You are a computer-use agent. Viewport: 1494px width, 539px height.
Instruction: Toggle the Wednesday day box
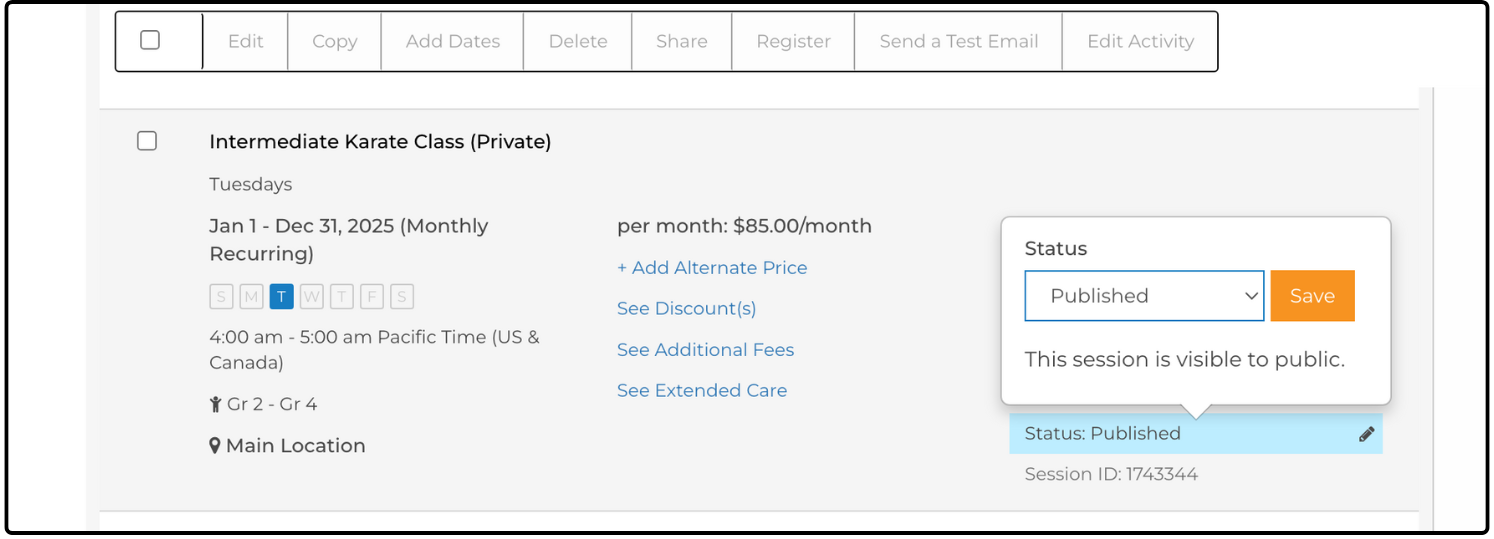point(312,296)
